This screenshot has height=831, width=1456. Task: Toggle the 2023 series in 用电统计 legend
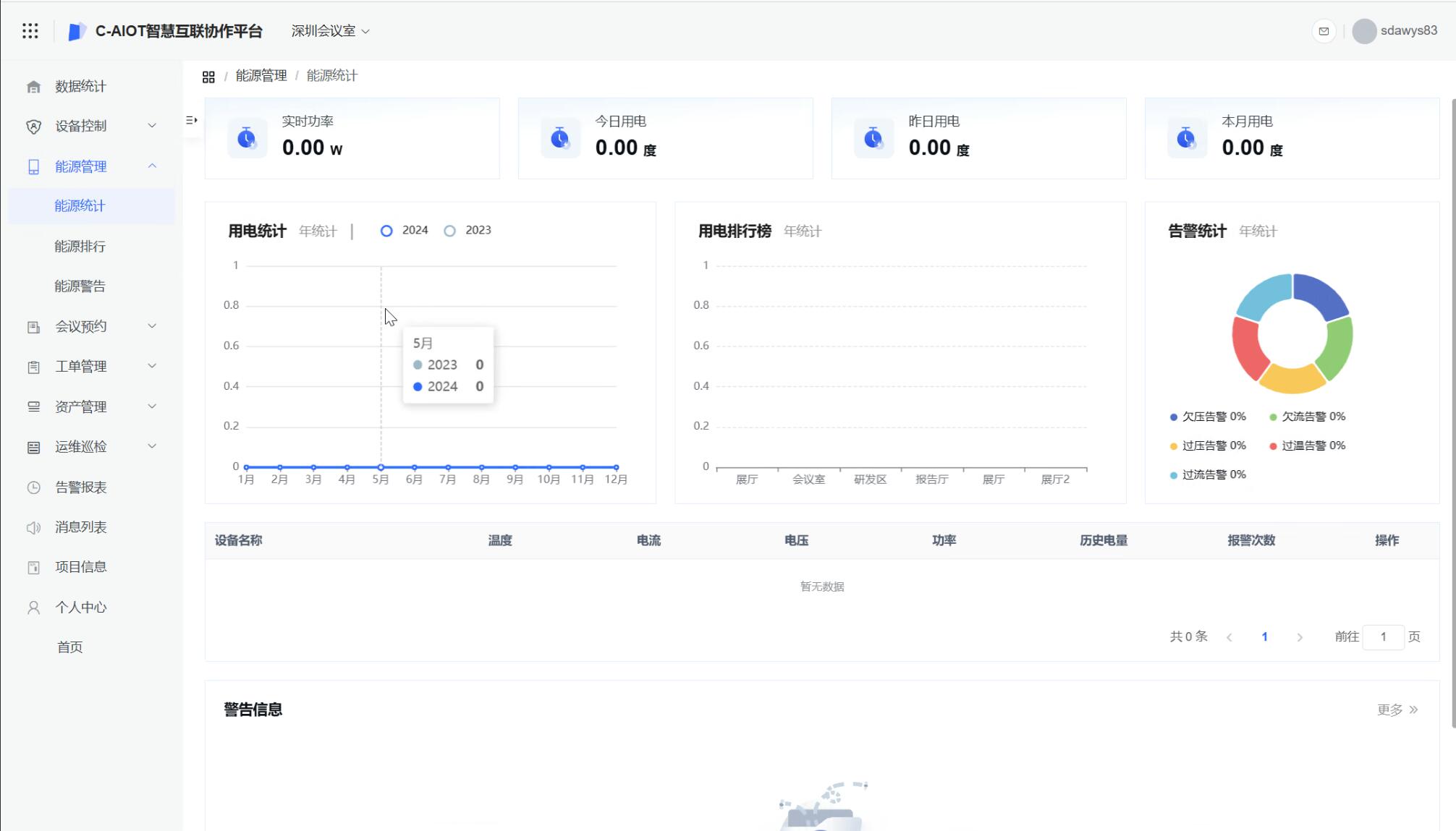467,231
